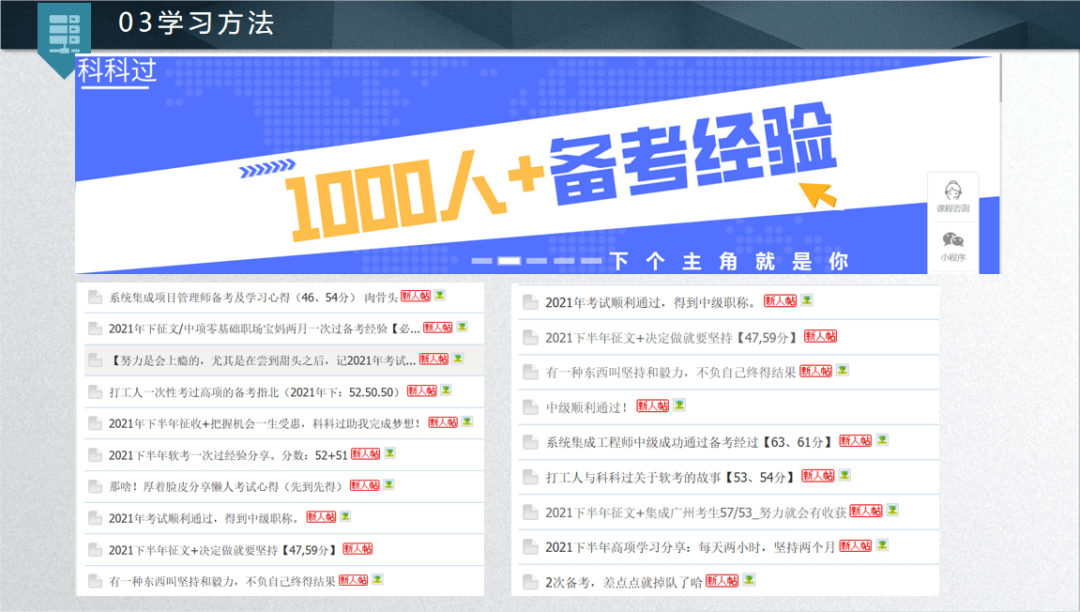Click 新人帖 badge after 差点点就掉队了哈 title
The width and height of the screenshot is (1080, 612).
722,581
